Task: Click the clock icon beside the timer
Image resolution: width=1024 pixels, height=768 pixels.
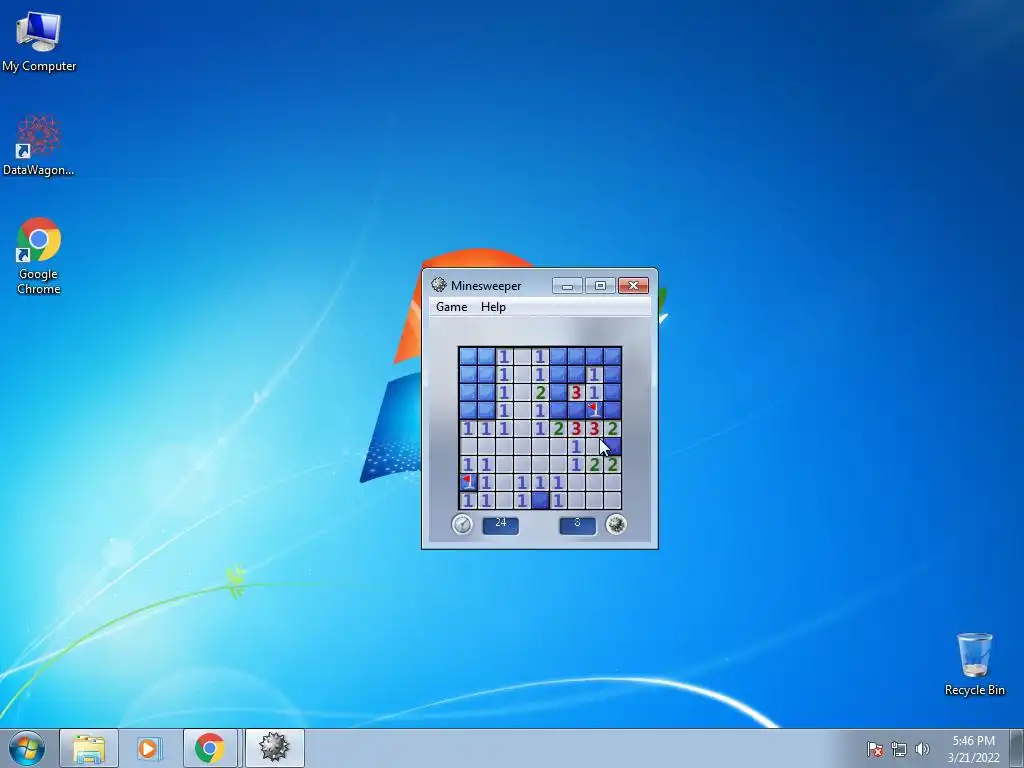Action: (462, 524)
